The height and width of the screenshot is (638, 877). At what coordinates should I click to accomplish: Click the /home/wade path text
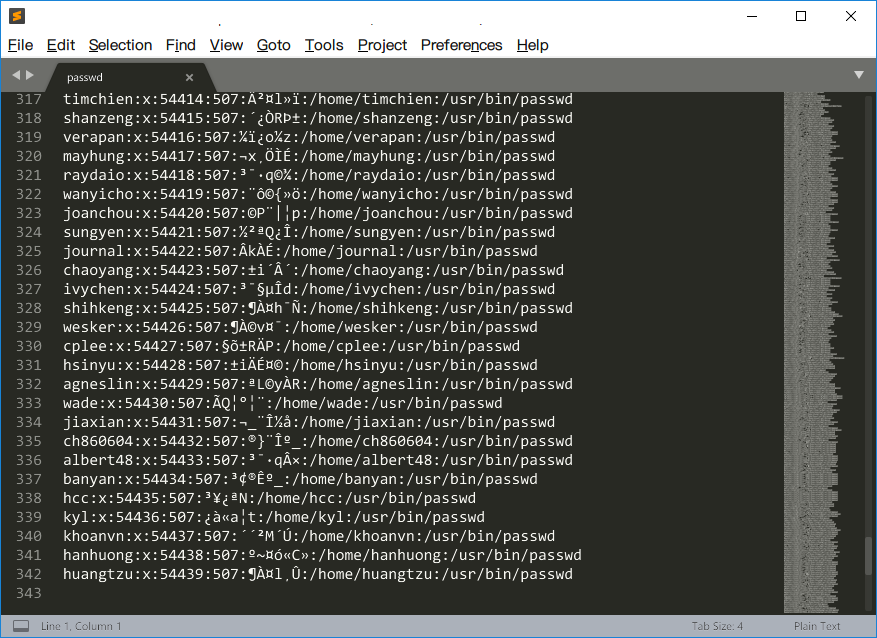(x=320, y=403)
